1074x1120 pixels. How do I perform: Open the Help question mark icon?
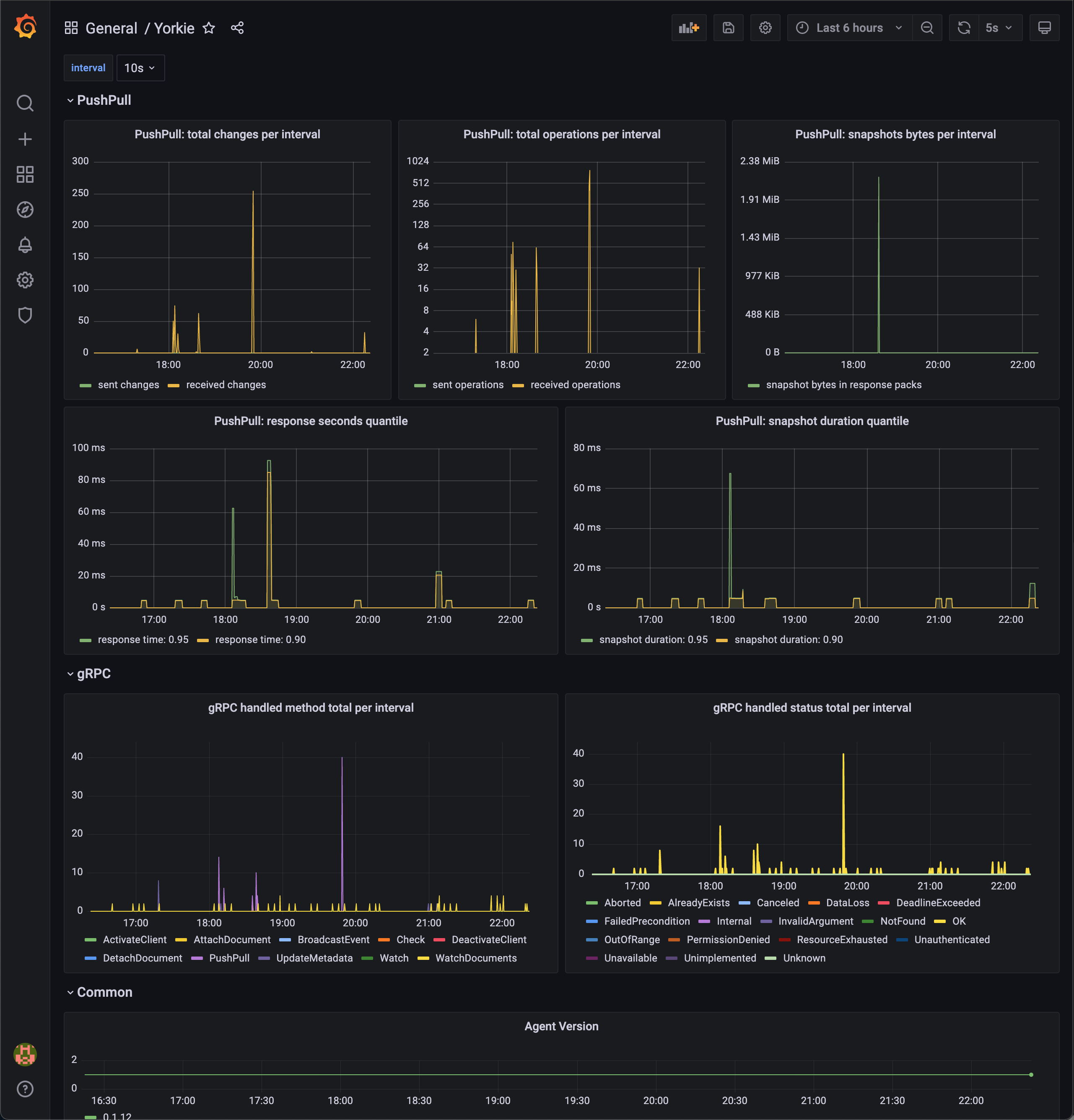25,1089
